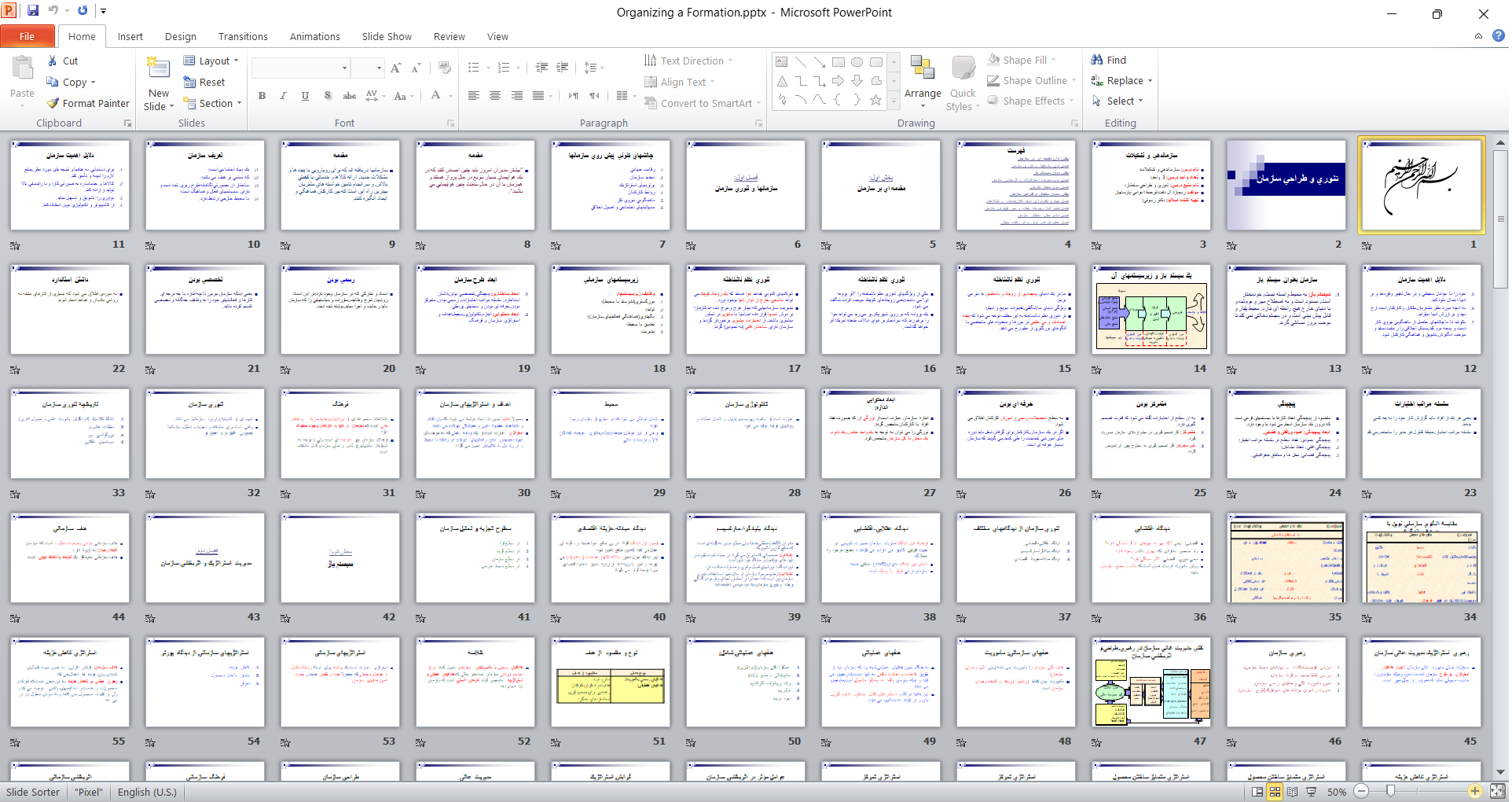
Task: Open the Clipboard pane dialog launcher
Action: coord(127,123)
